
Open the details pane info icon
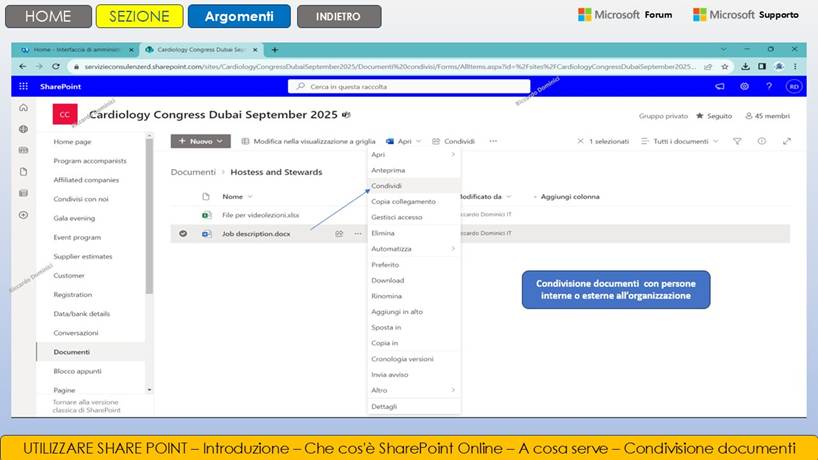pos(762,141)
